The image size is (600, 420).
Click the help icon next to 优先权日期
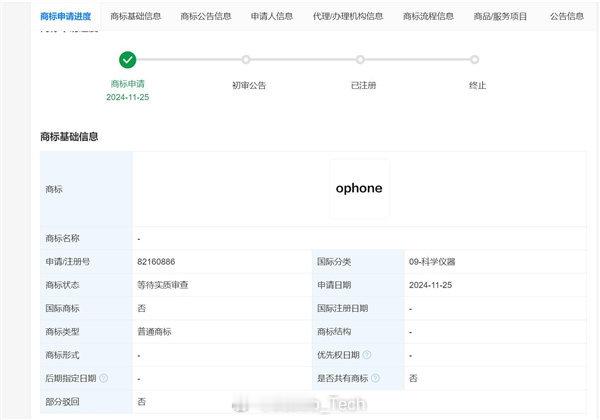click(x=367, y=355)
